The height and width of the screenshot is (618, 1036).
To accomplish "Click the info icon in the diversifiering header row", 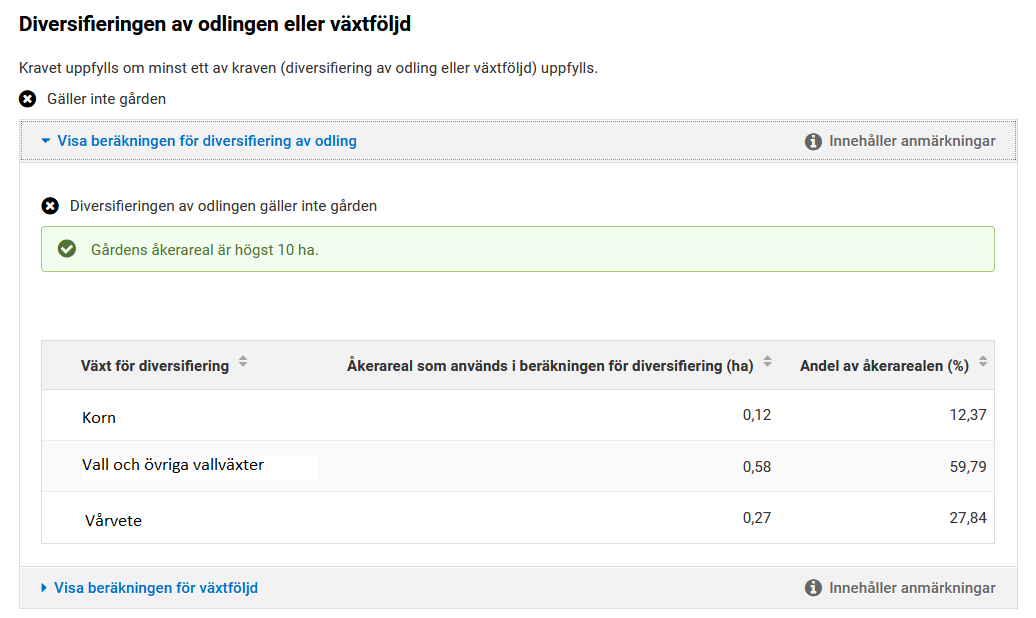I will point(813,141).
